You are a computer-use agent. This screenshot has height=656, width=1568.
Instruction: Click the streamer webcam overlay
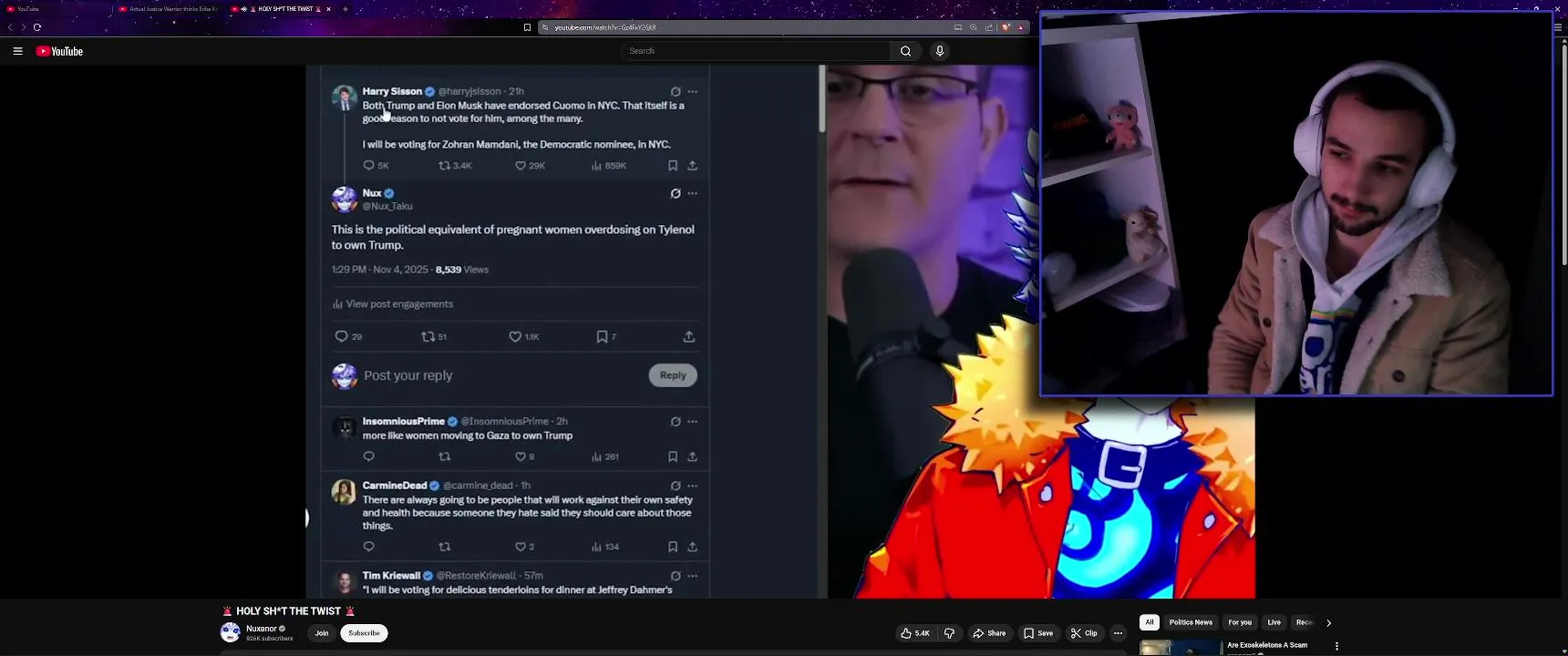(x=1296, y=203)
